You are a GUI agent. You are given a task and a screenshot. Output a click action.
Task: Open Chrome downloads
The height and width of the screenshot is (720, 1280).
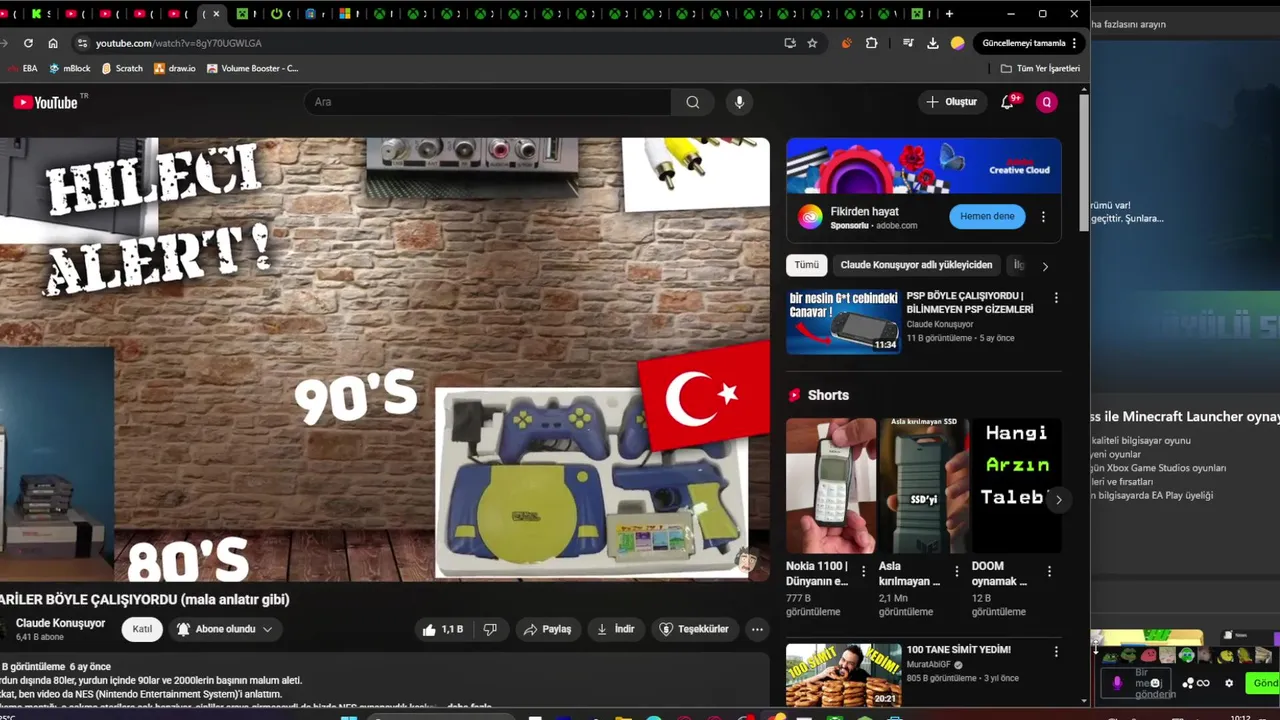click(x=932, y=43)
